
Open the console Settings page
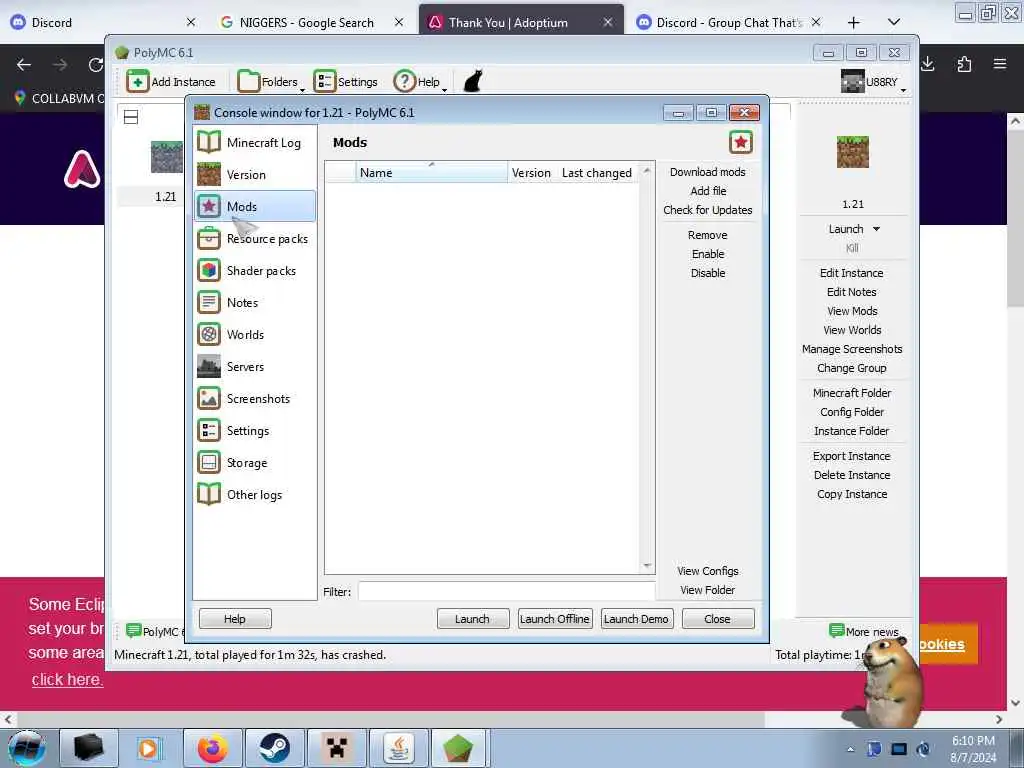click(255, 430)
